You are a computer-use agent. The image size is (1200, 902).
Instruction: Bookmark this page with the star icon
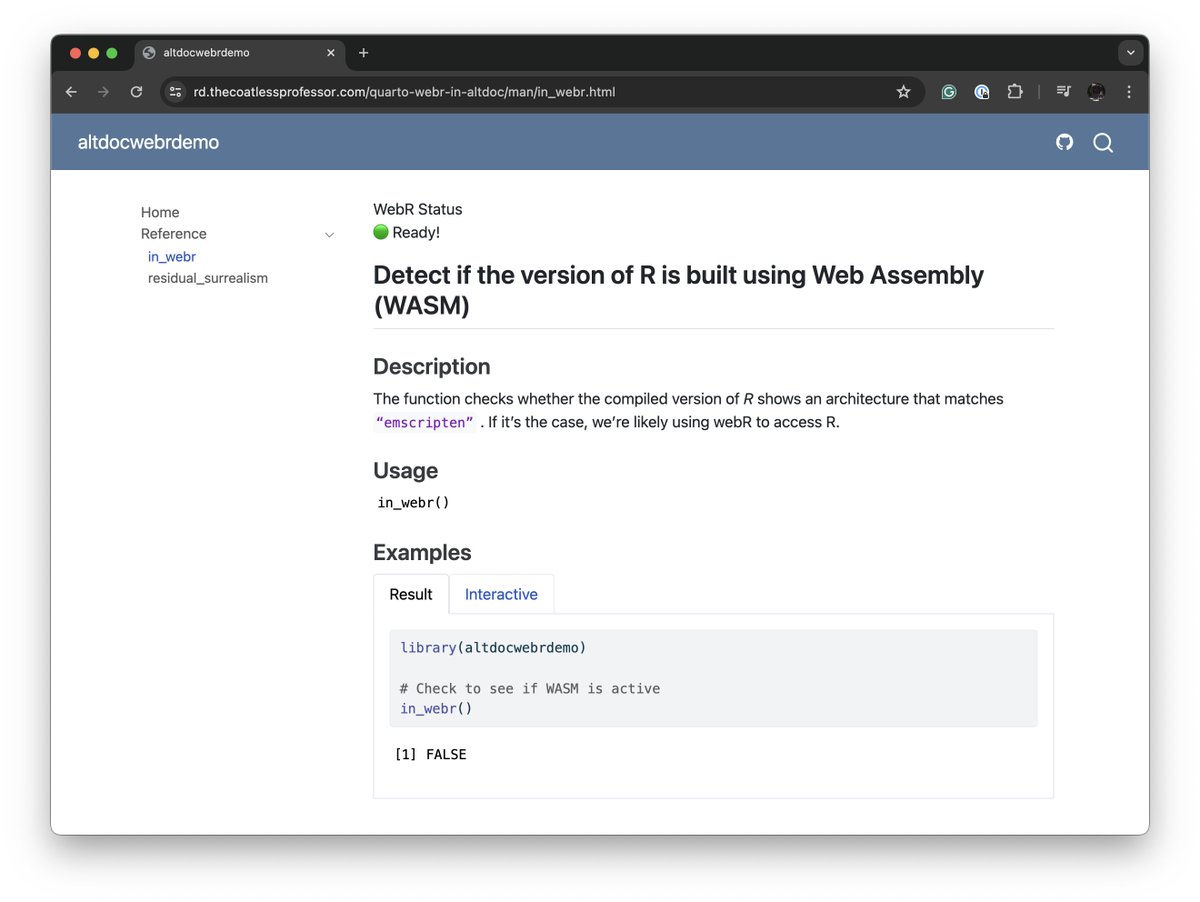tap(903, 92)
